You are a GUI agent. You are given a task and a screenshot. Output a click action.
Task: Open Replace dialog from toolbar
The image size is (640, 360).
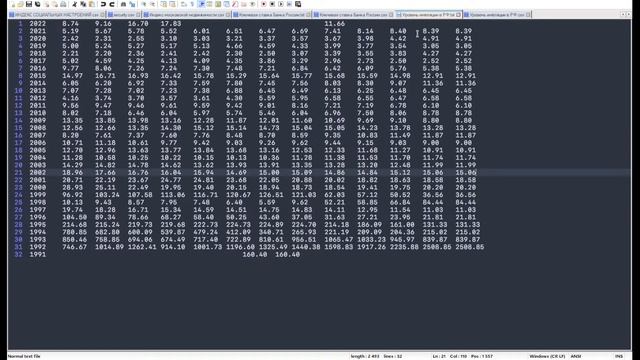pos(132,4)
